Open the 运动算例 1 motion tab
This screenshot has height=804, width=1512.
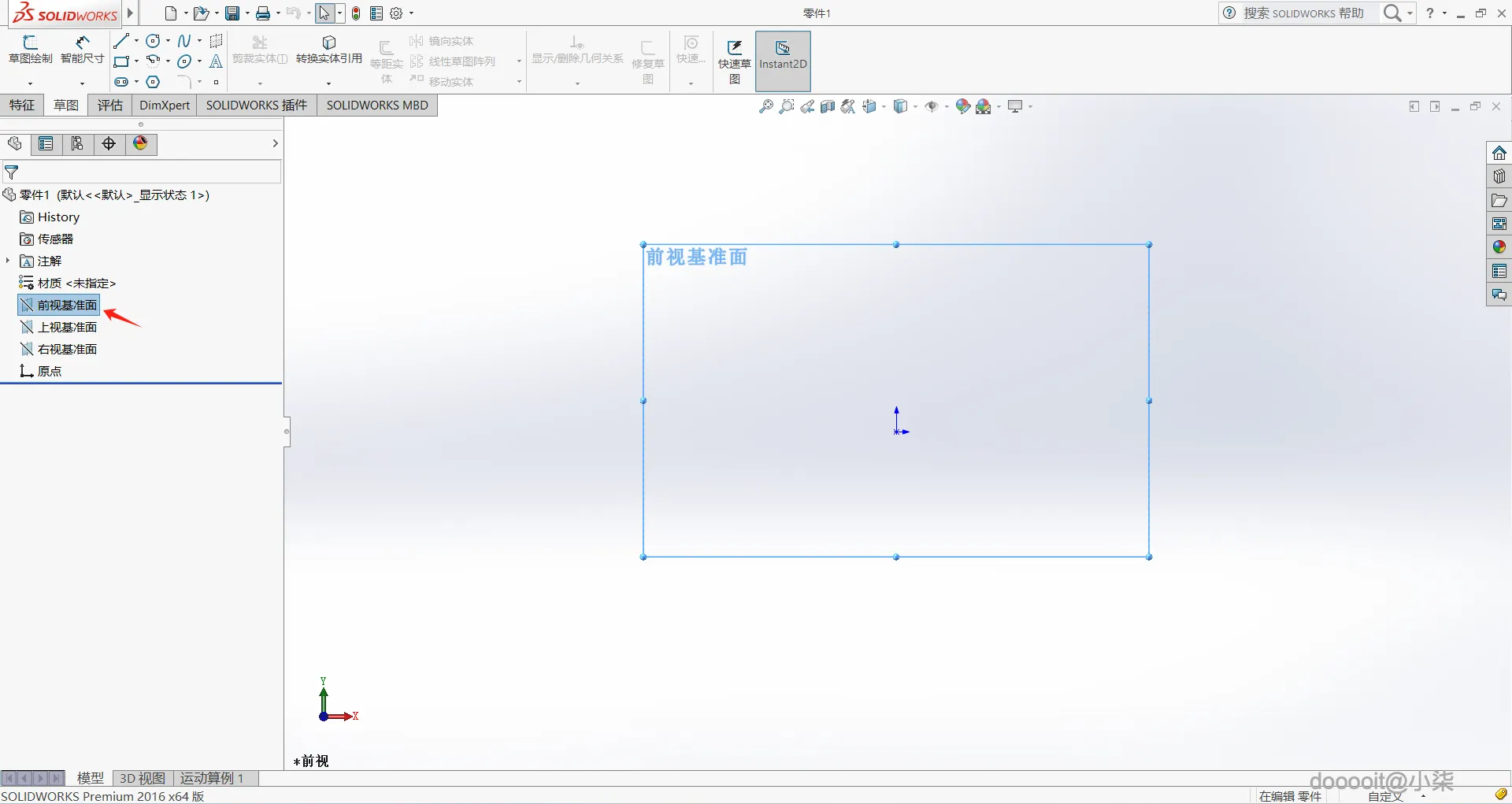point(213,778)
